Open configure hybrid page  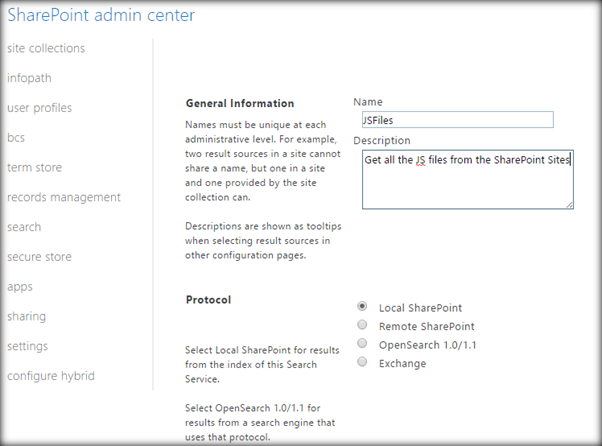(x=50, y=376)
